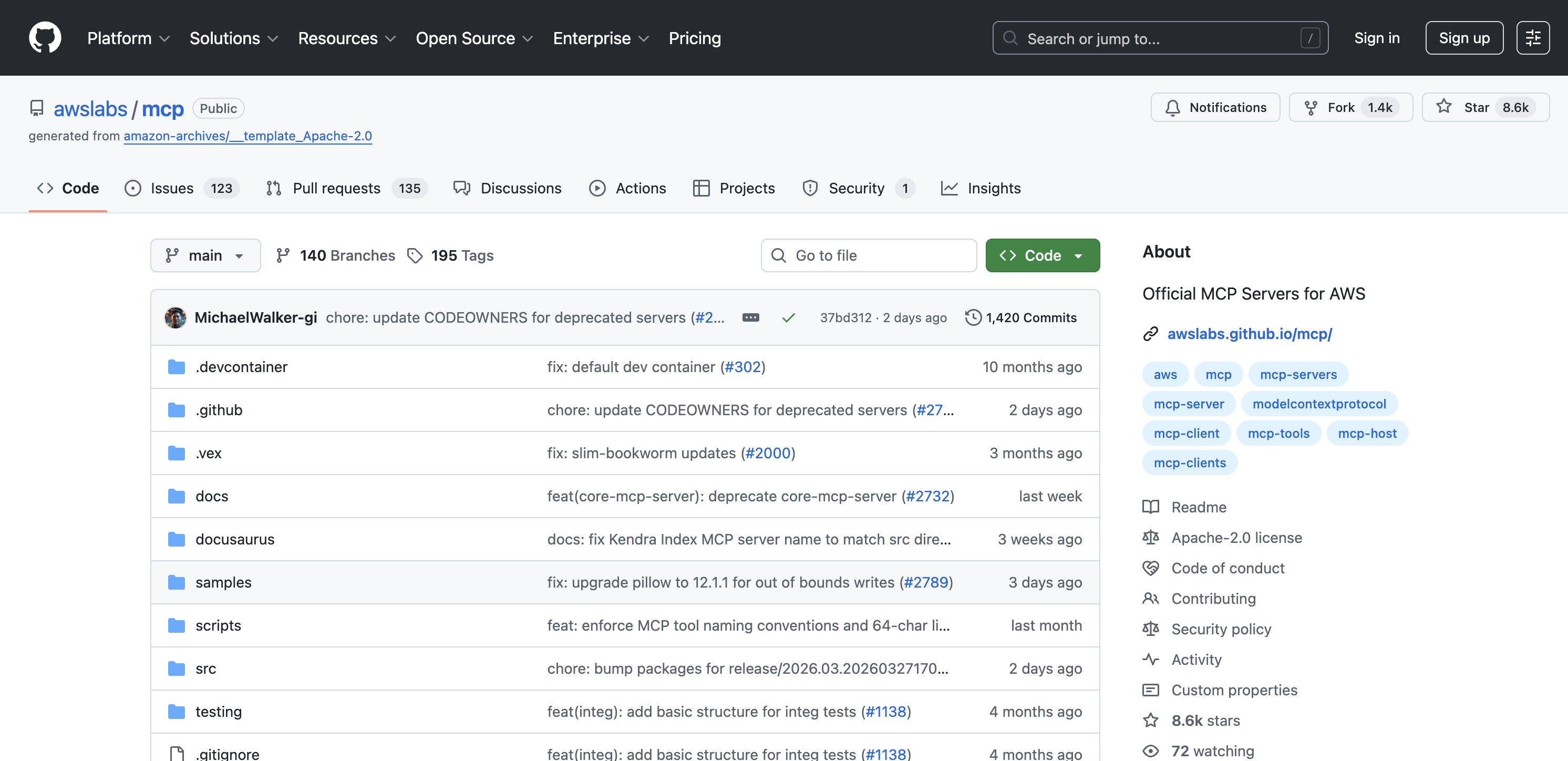
Task: Open the Actions tab
Action: (627, 188)
